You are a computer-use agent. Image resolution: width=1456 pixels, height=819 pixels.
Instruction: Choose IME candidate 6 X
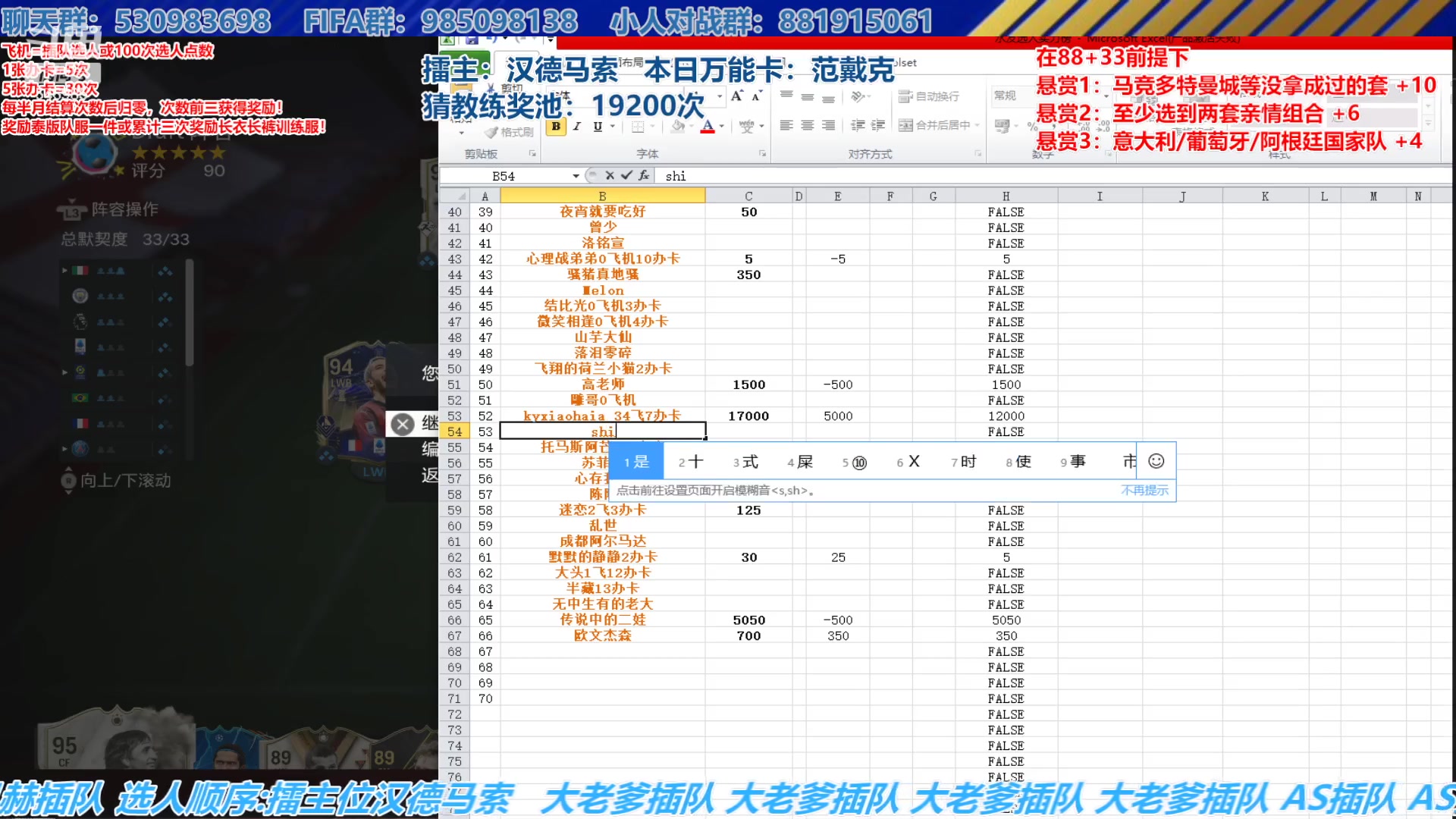908,462
